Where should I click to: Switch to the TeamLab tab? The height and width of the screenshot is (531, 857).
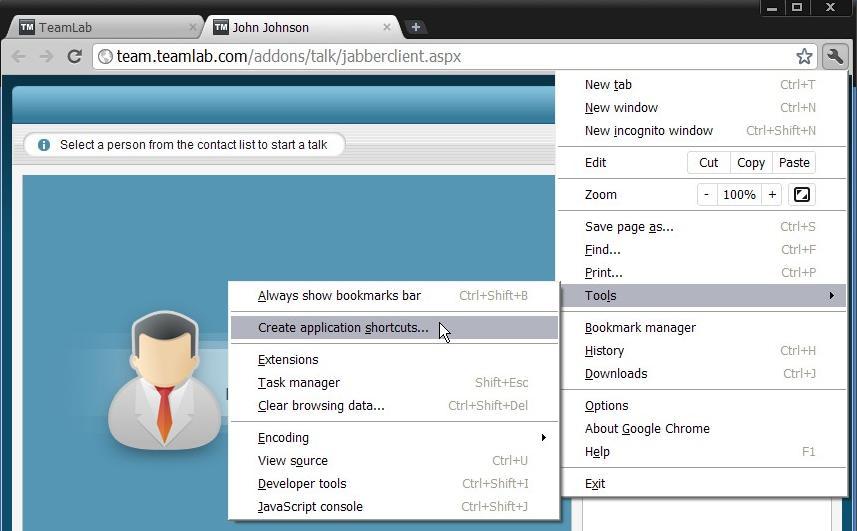coord(104,27)
